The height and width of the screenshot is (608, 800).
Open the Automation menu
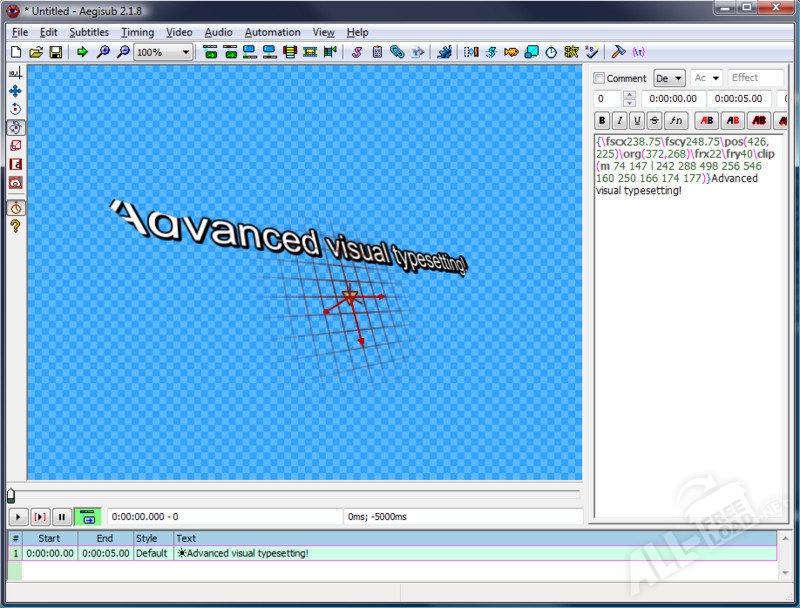click(271, 32)
